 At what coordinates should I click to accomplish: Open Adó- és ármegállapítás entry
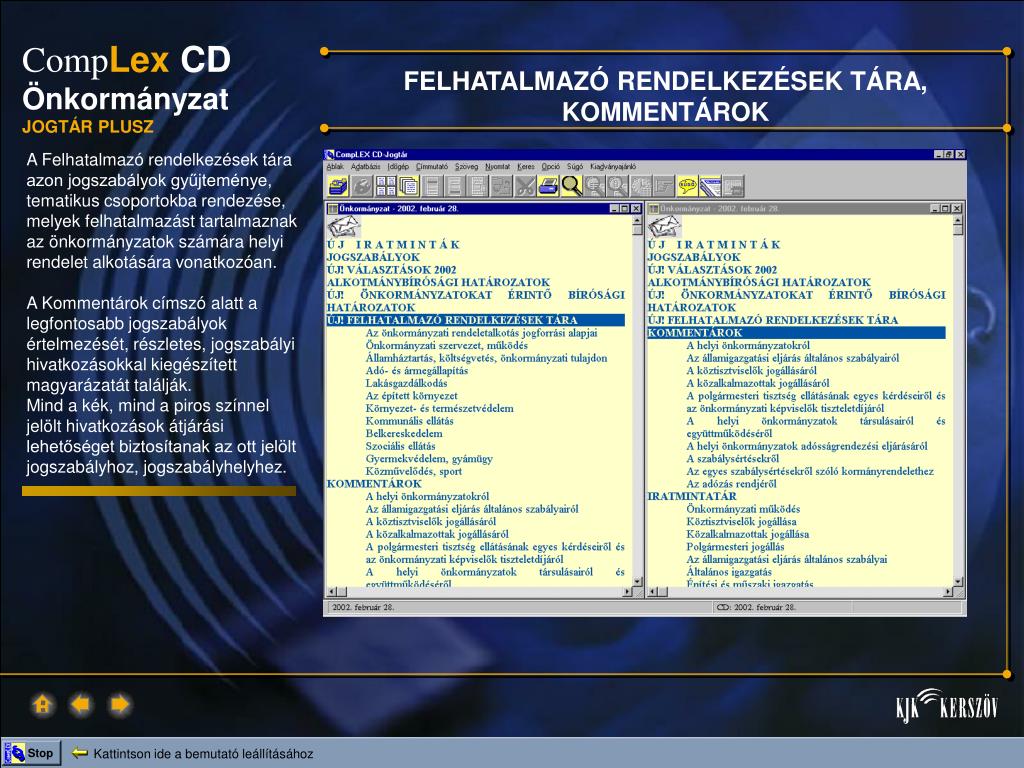(x=417, y=370)
